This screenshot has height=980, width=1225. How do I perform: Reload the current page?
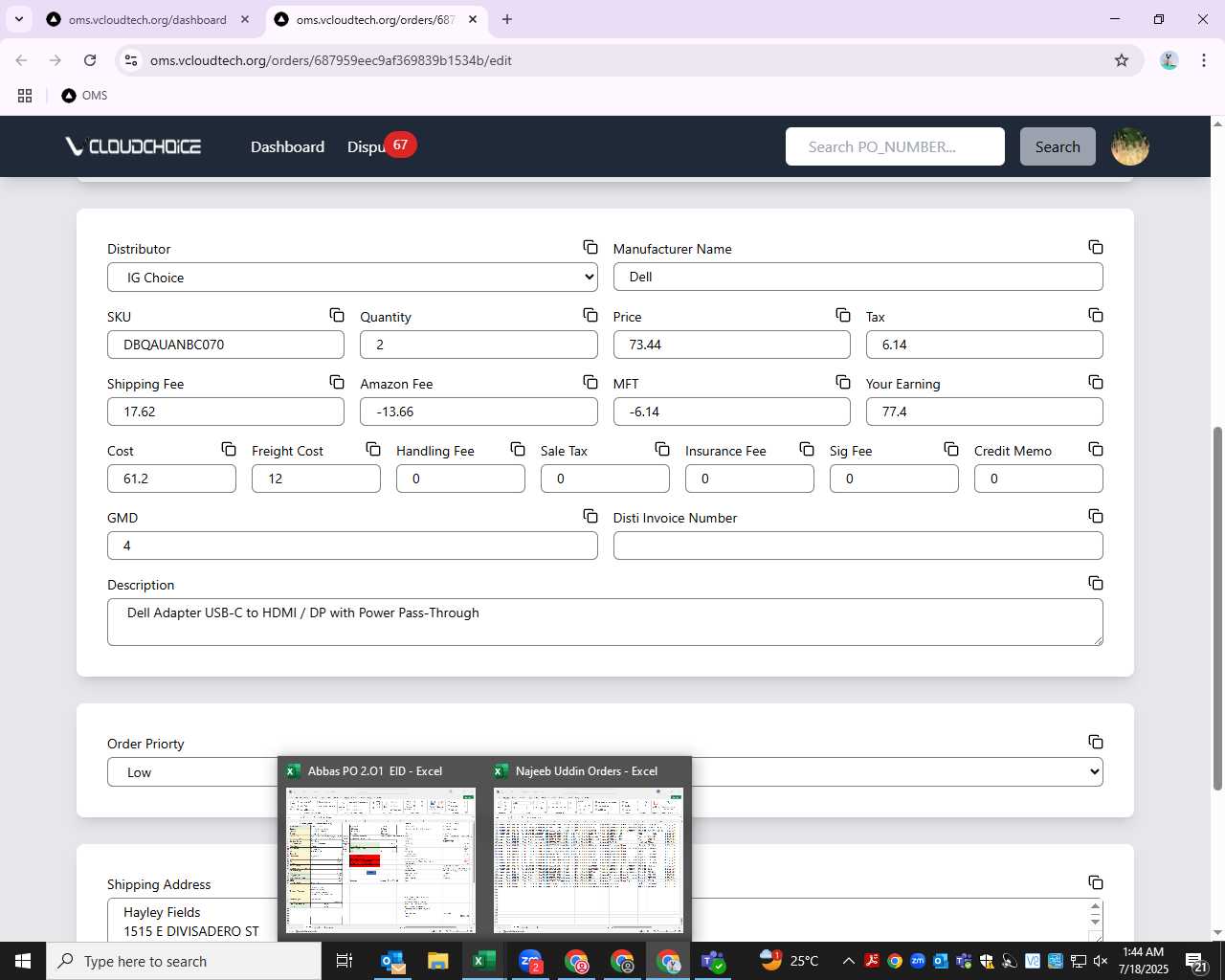pyautogui.click(x=90, y=60)
